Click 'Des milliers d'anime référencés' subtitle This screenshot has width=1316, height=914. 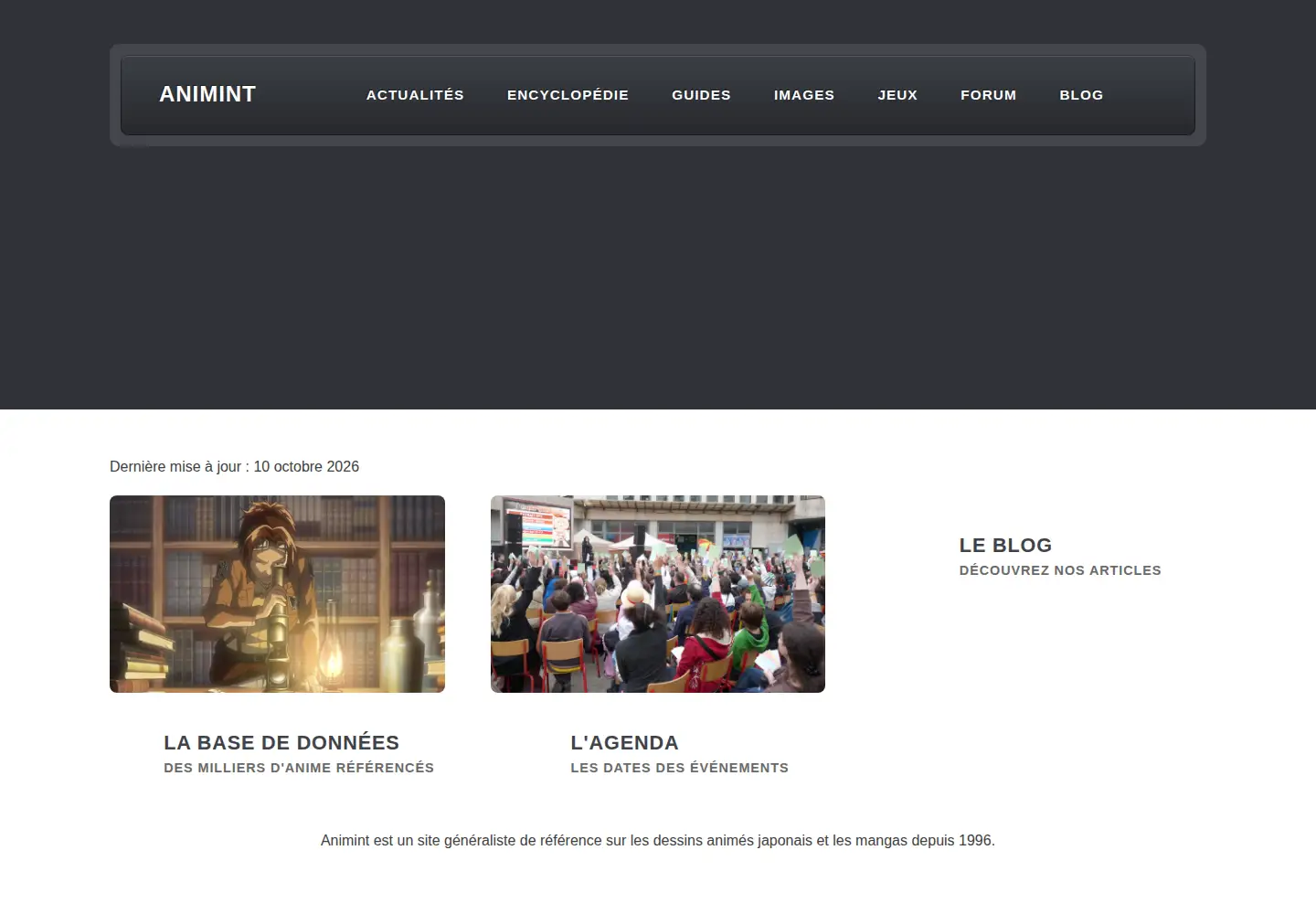coord(299,768)
